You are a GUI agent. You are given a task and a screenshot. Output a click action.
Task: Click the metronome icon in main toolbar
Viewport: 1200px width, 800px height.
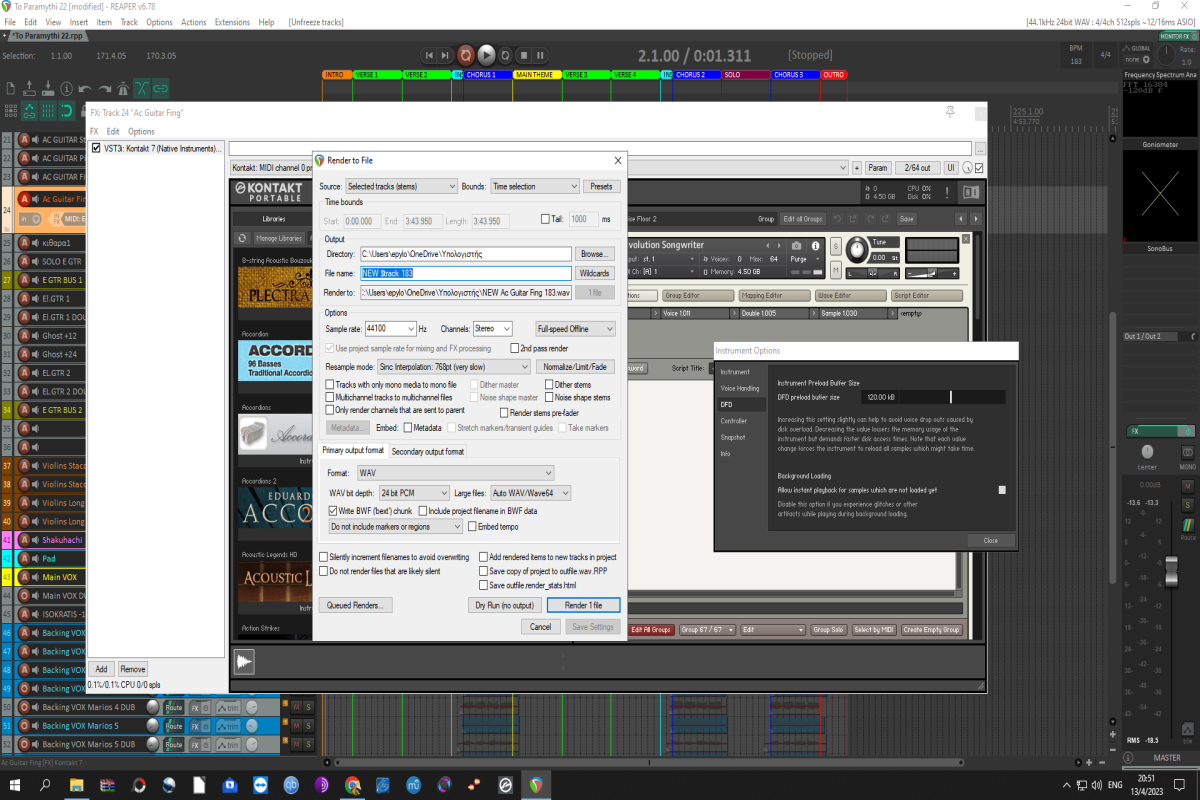click(122, 88)
